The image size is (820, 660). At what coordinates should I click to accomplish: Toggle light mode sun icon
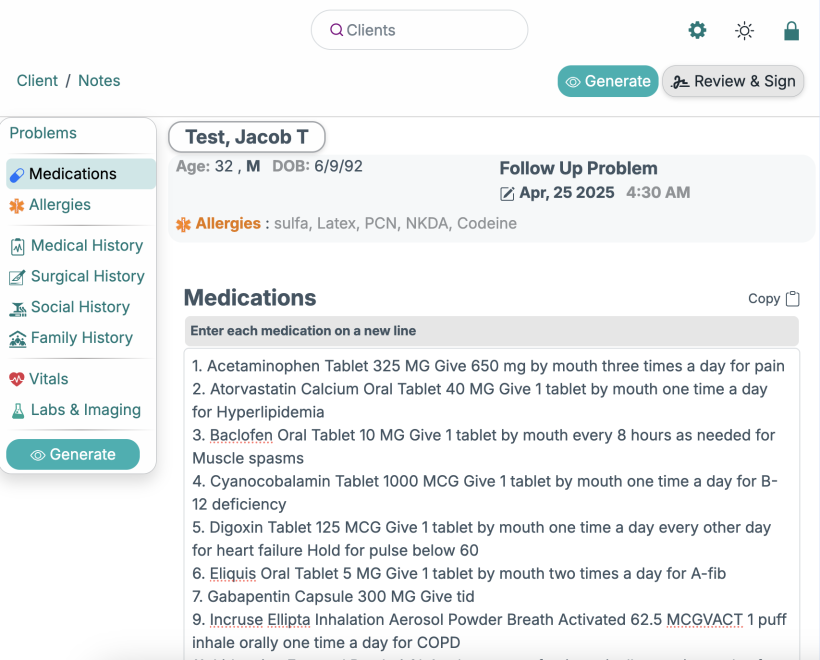pyautogui.click(x=744, y=30)
